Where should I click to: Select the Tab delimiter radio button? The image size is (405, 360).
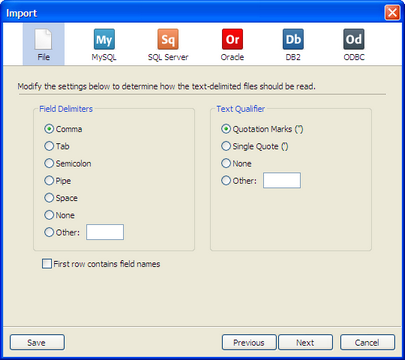(x=49, y=146)
